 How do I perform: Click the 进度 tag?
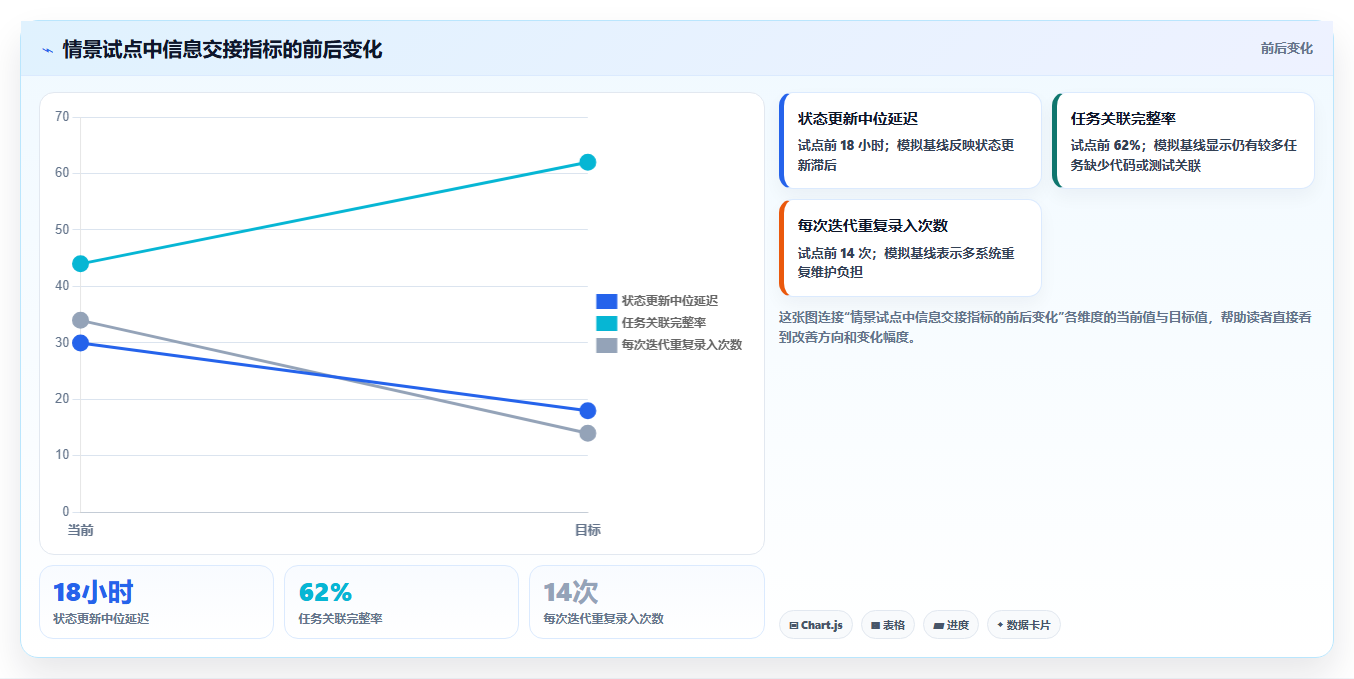pos(951,625)
